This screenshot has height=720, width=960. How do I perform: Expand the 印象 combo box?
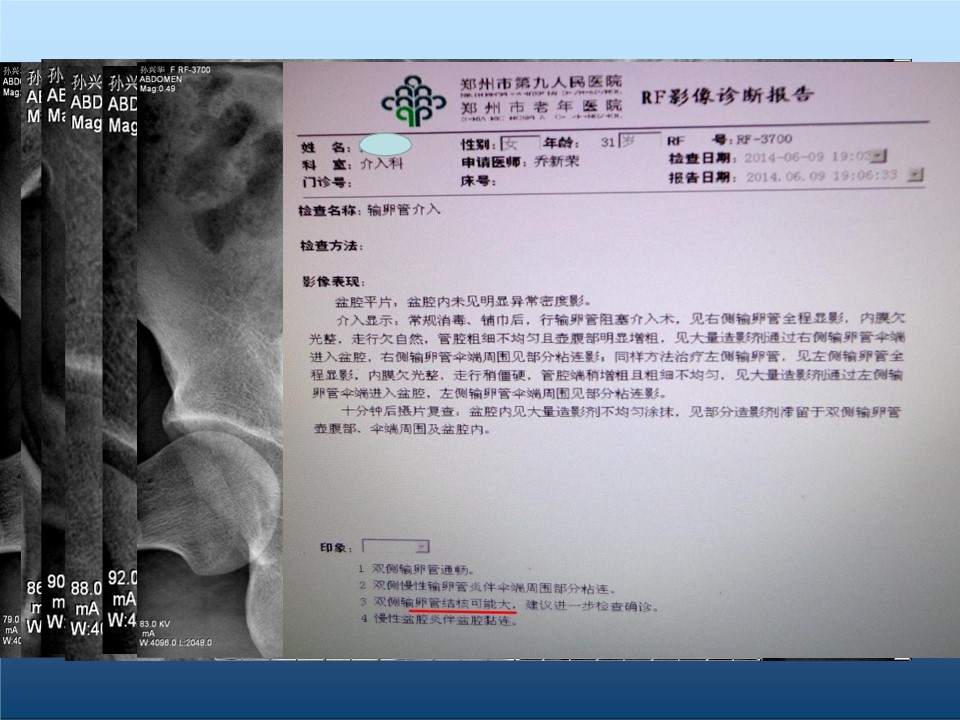point(421,547)
